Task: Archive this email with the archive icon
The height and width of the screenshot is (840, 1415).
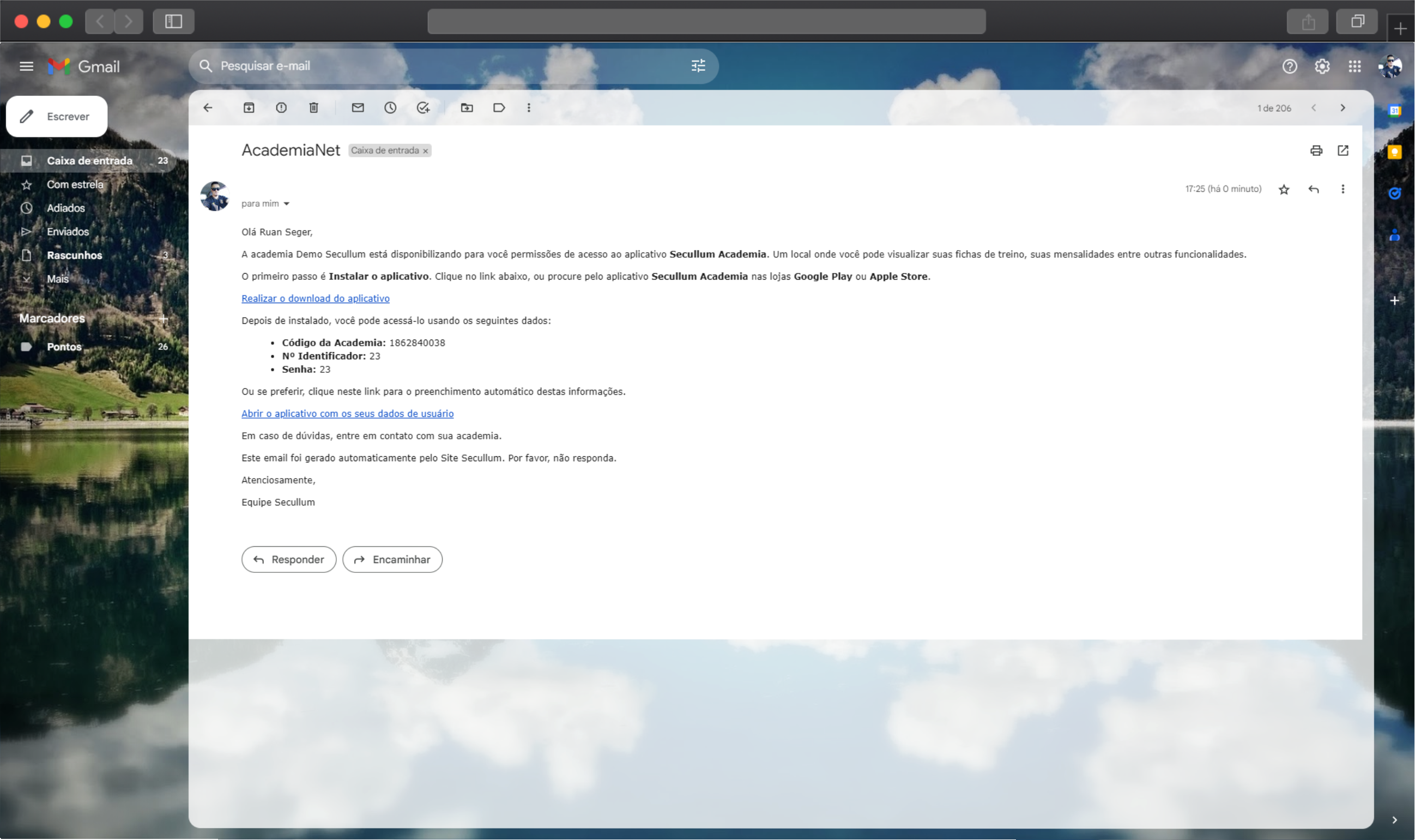Action: (x=249, y=107)
